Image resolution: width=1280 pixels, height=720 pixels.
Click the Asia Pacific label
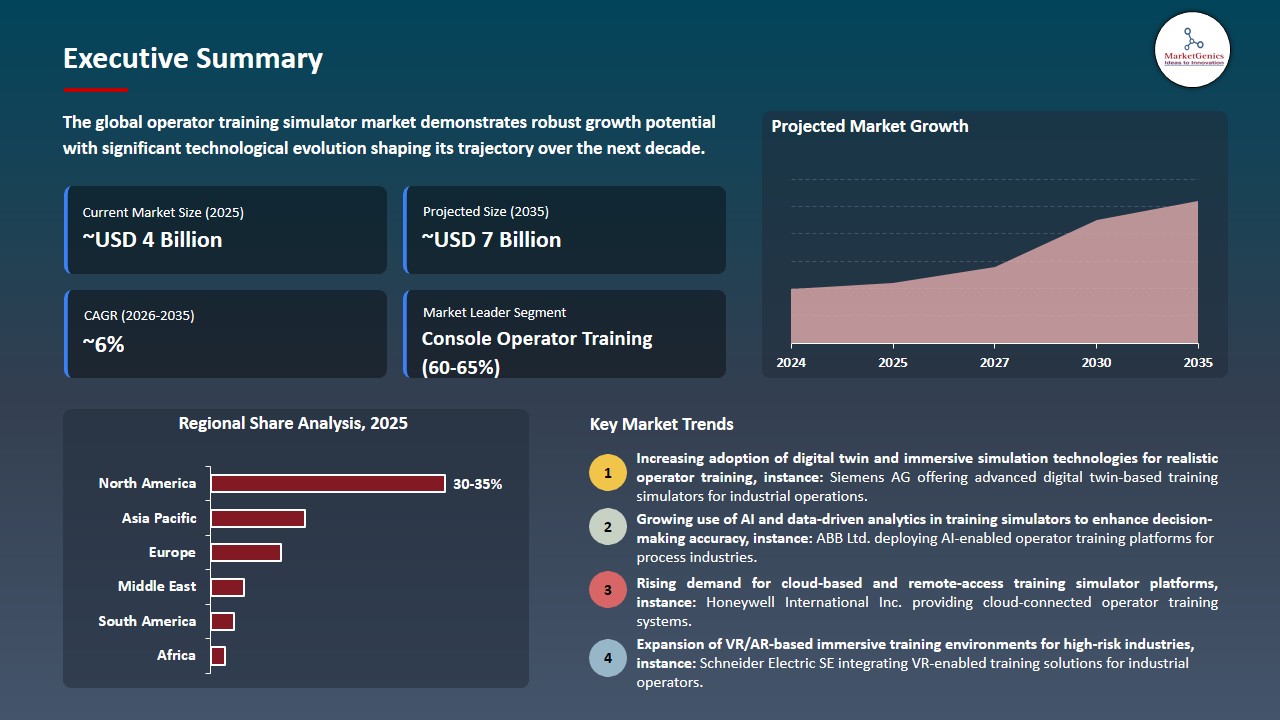[159, 518]
